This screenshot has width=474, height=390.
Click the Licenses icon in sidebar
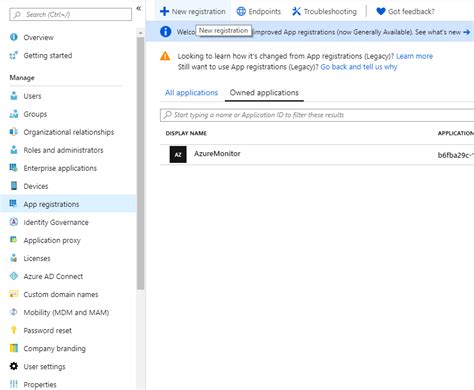tap(14, 258)
